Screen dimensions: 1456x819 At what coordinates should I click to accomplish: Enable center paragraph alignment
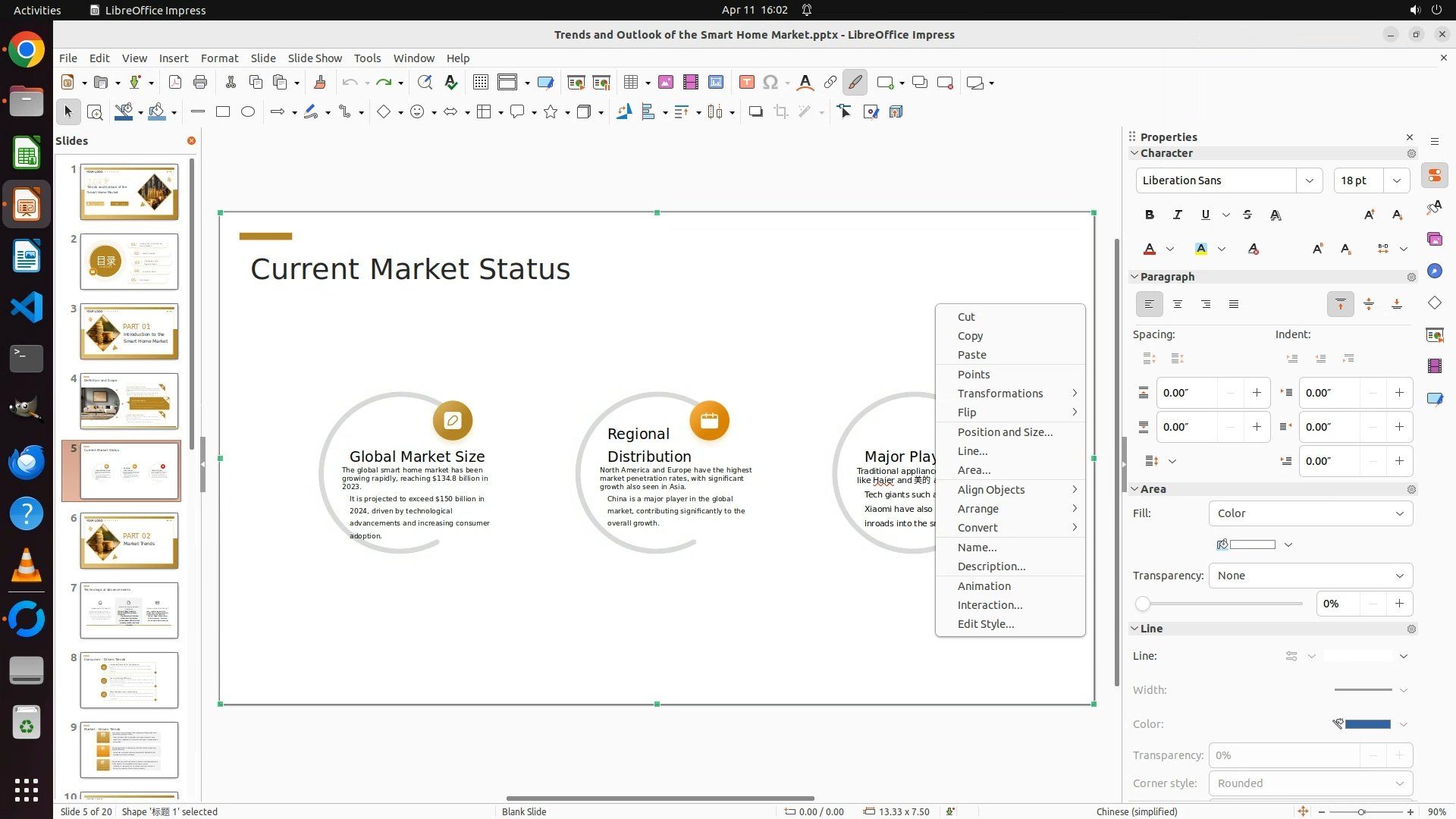[1178, 304]
